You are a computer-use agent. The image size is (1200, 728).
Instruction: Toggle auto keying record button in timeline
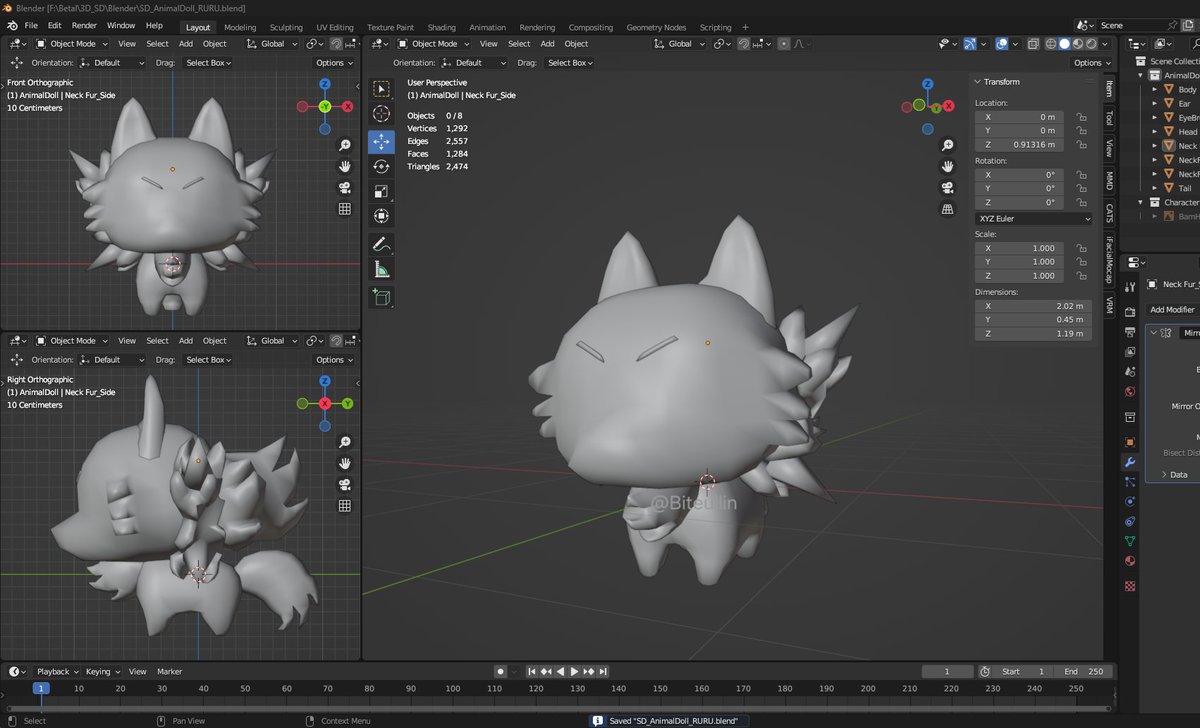pos(500,671)
